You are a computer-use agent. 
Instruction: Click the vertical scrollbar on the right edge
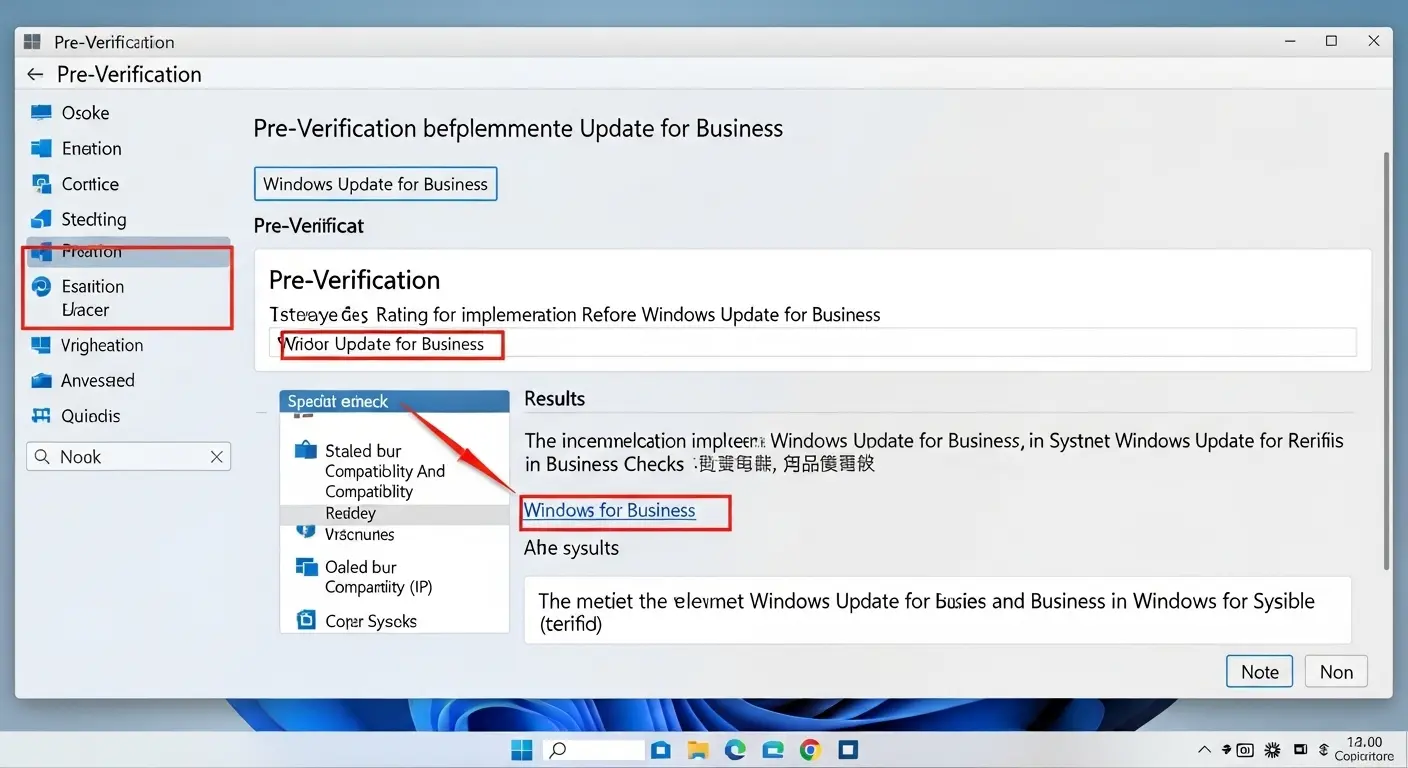pyautogui.click(x=1385, y=360)
